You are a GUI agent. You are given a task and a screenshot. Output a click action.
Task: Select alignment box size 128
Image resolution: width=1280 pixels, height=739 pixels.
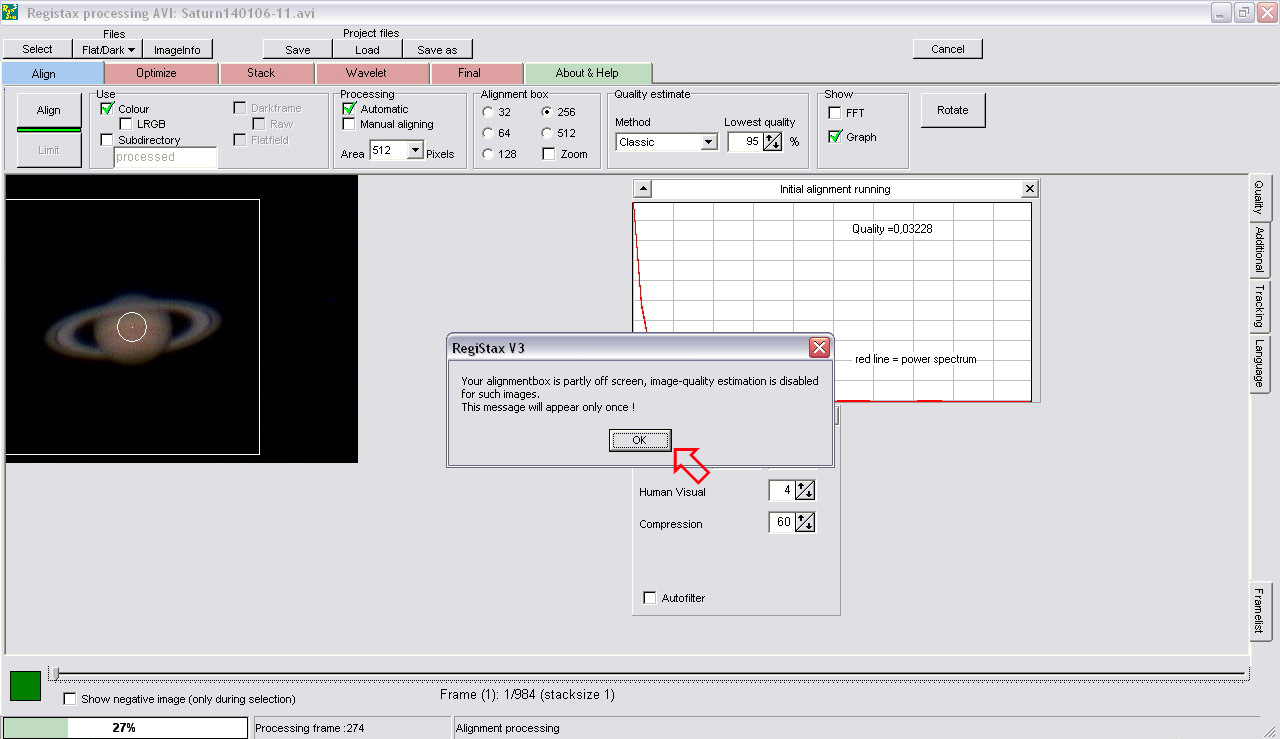pyautogui.click(x=488, y=154)
